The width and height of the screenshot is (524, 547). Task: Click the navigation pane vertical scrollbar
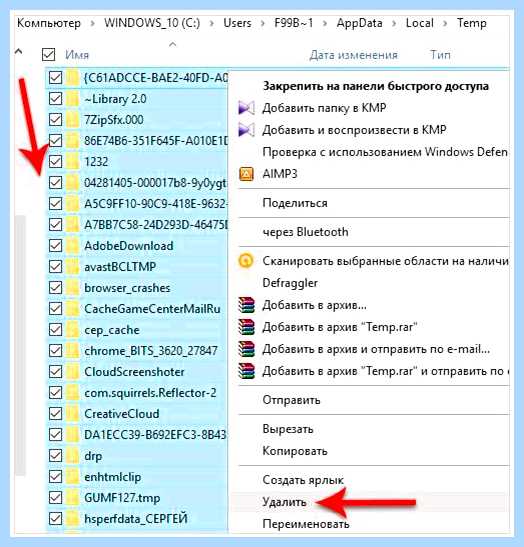click(20, 345)
